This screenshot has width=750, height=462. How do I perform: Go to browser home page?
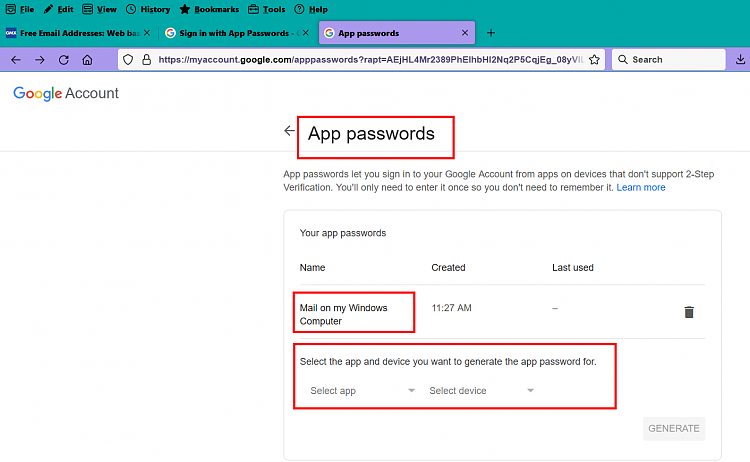[87, 60]
